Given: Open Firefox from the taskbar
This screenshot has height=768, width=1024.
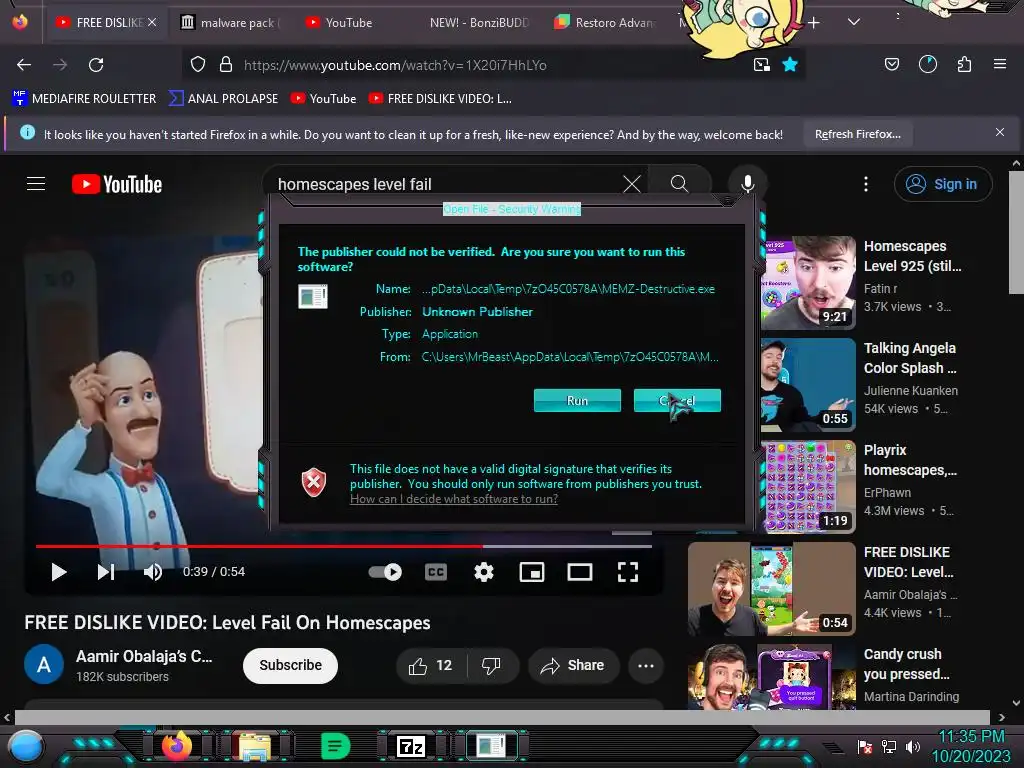Looking at the screenshot, I should pos(176,745).
